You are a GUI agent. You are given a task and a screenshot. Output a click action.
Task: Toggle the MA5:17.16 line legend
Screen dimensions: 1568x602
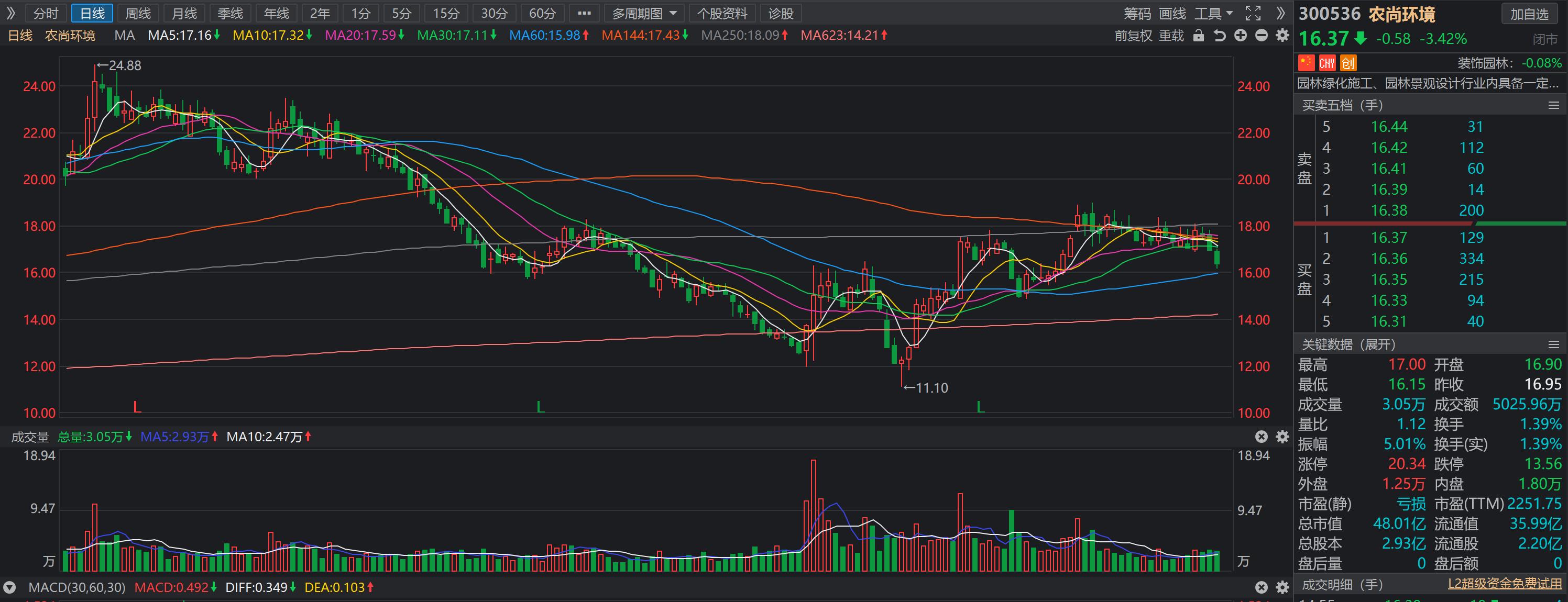point(184,35)
